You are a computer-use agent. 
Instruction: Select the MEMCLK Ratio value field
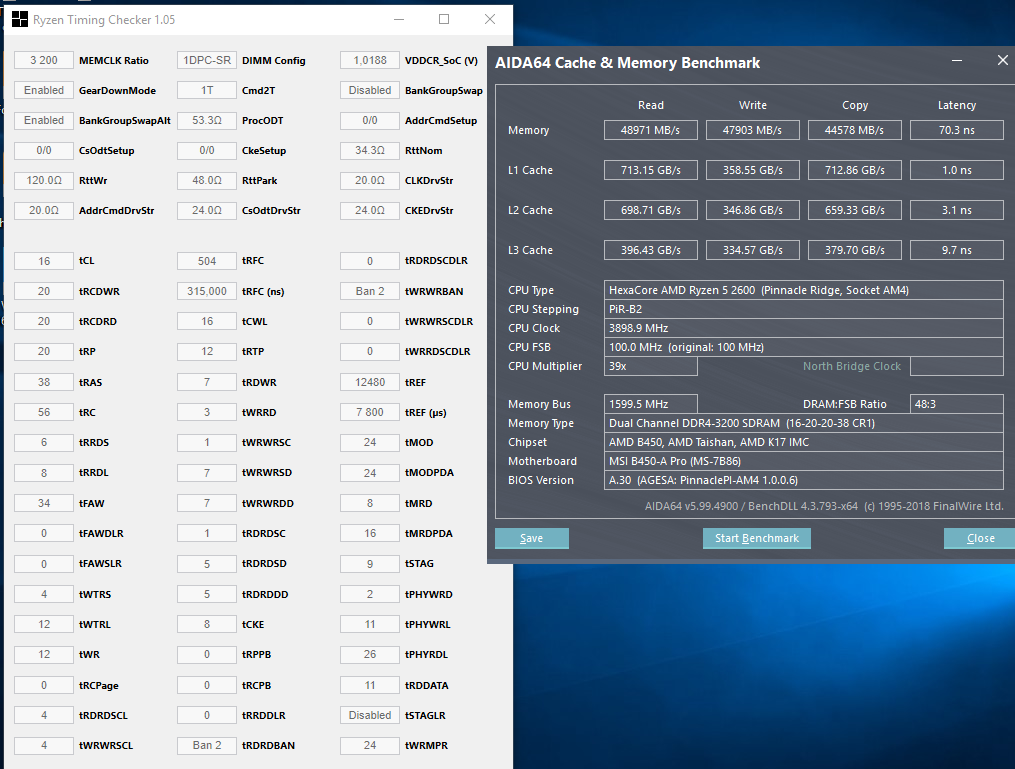44,60
